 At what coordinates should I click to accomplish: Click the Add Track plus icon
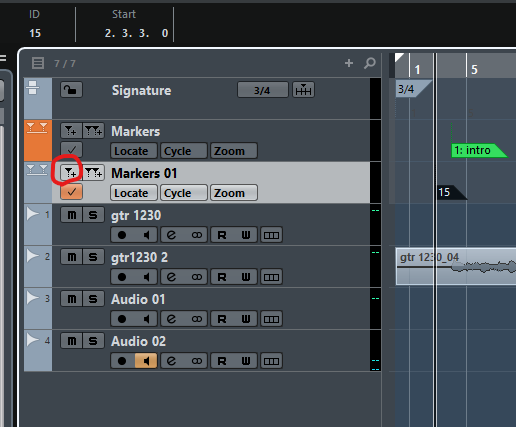pos(349,63)
